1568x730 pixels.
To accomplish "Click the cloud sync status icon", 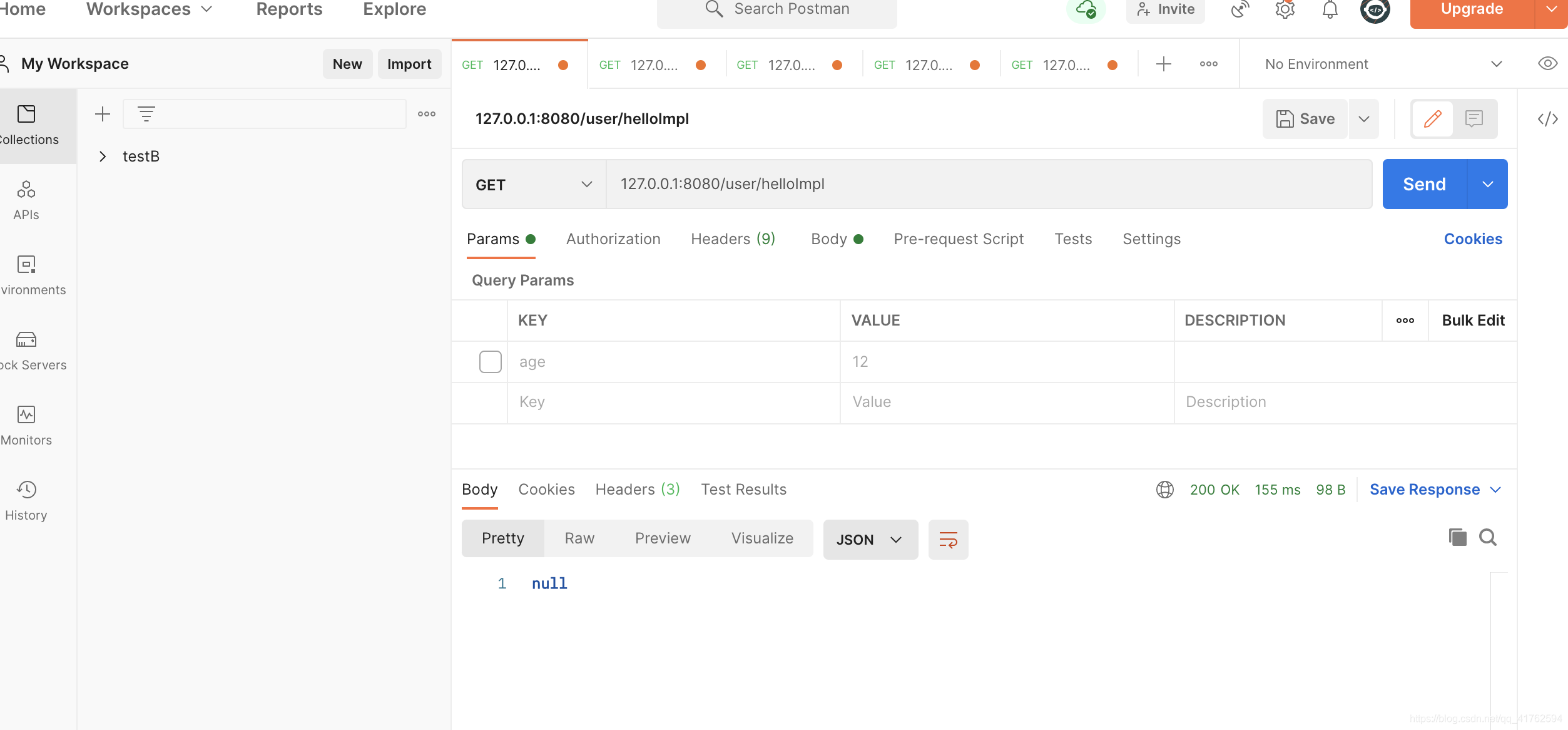I will [1086, 9].
